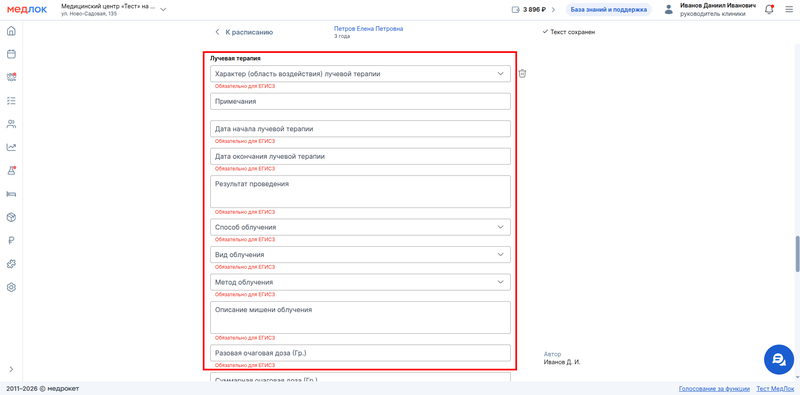The height and width of the screenshot is (395, 800).
Task: Open the laboratory flask icon
Action: (11, 171)
